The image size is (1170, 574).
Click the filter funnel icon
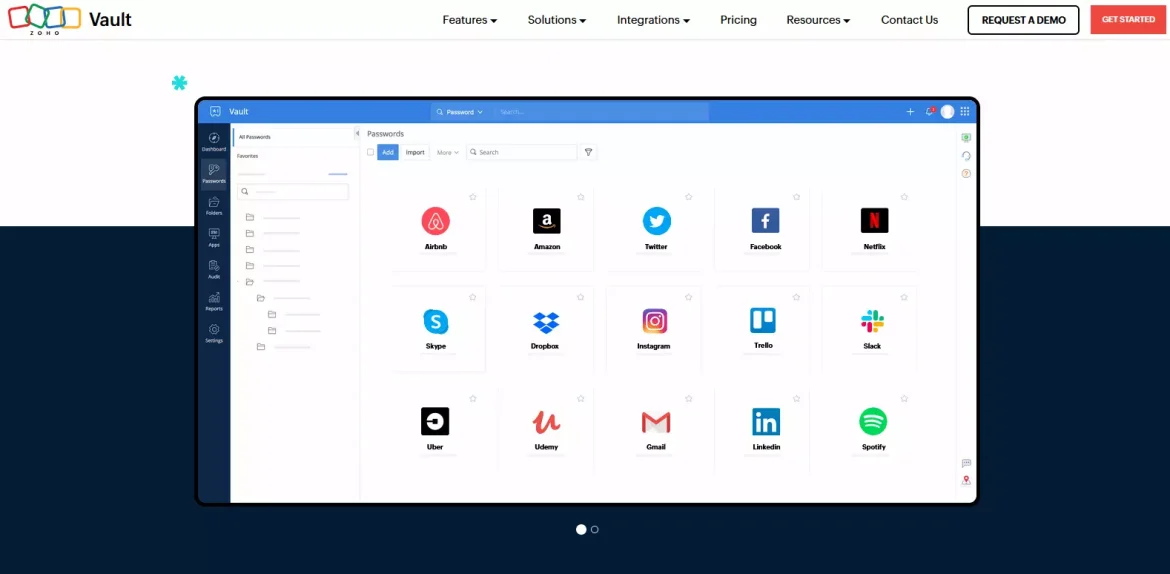588,152
